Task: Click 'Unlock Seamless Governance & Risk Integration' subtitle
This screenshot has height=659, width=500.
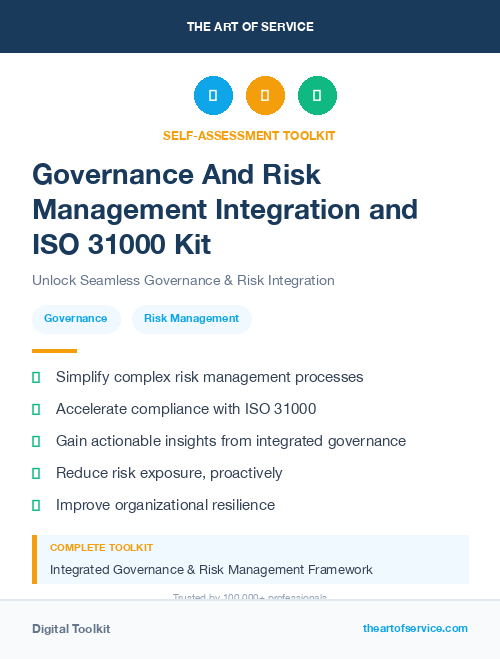Action: (183, 280)
